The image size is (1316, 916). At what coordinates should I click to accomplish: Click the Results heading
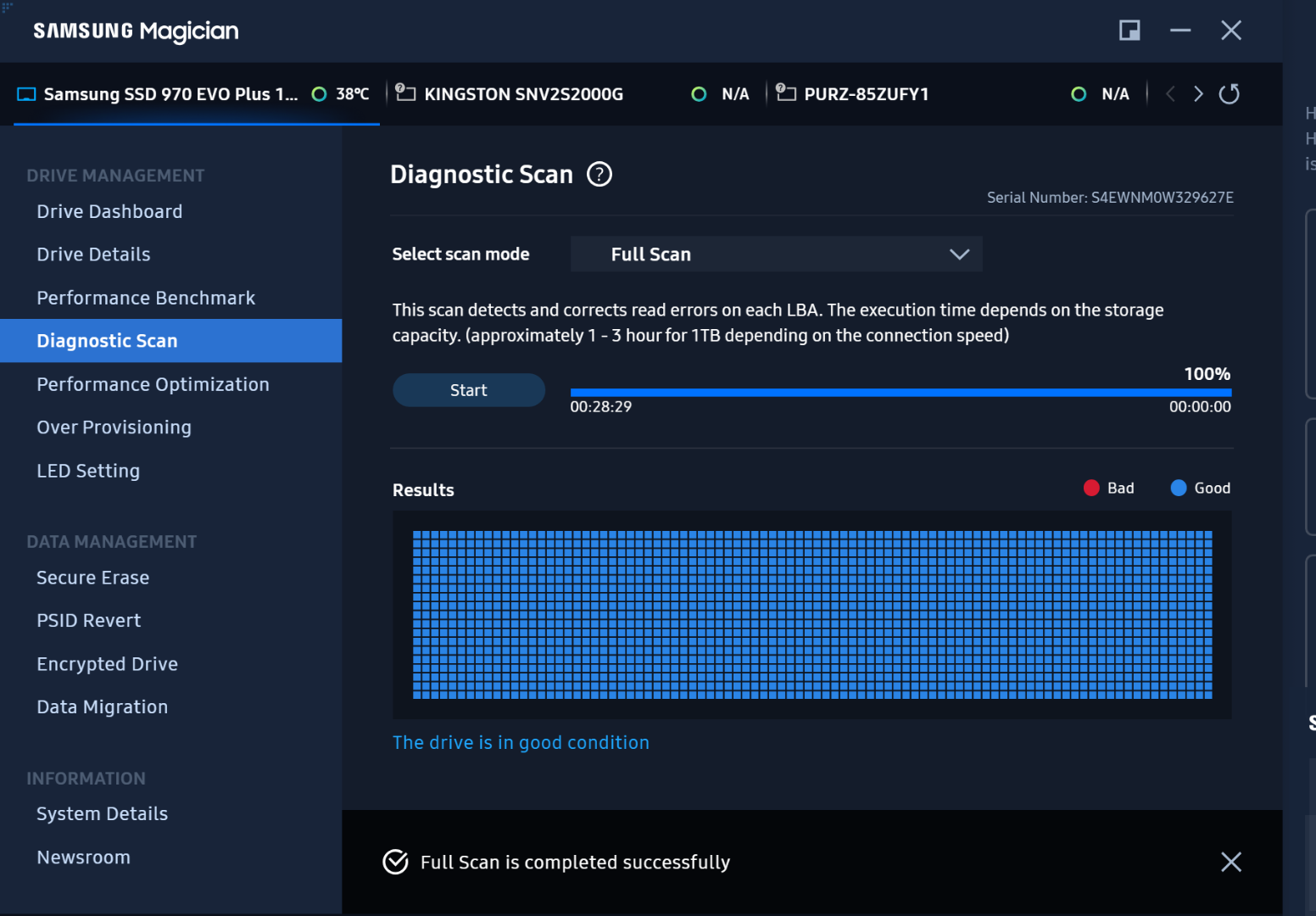tap(423, 490)
